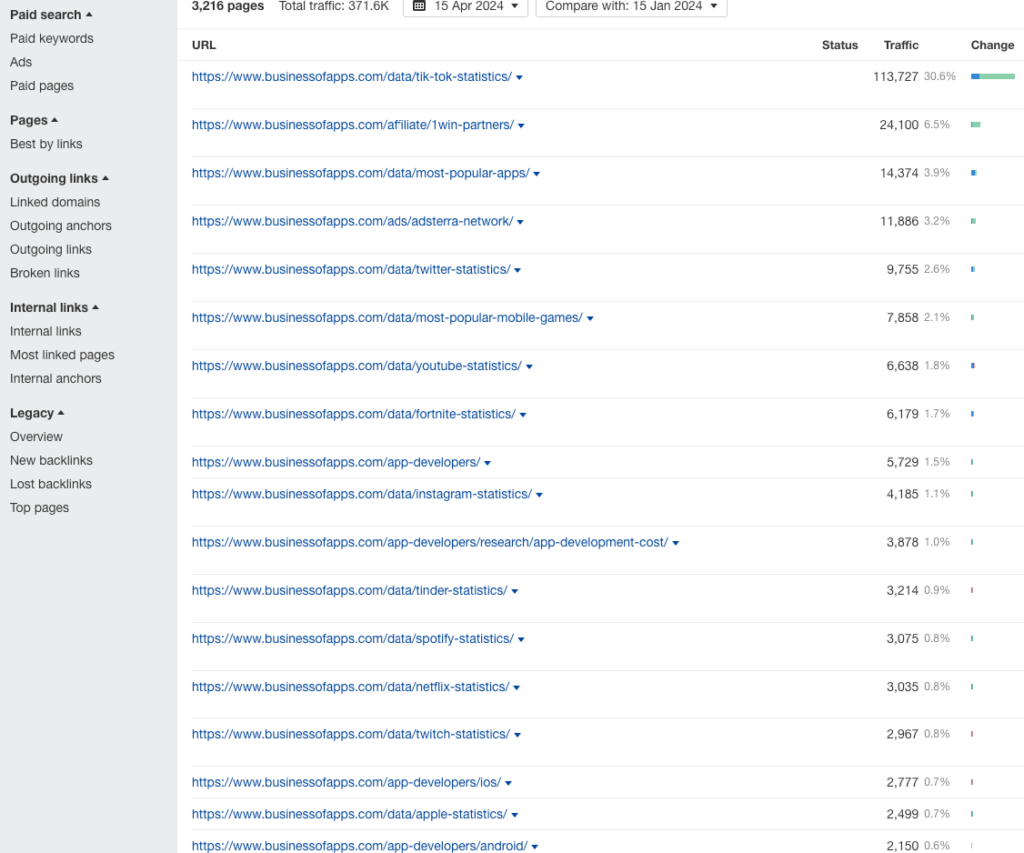Collapse the Outgoing links section

[58, 178]
